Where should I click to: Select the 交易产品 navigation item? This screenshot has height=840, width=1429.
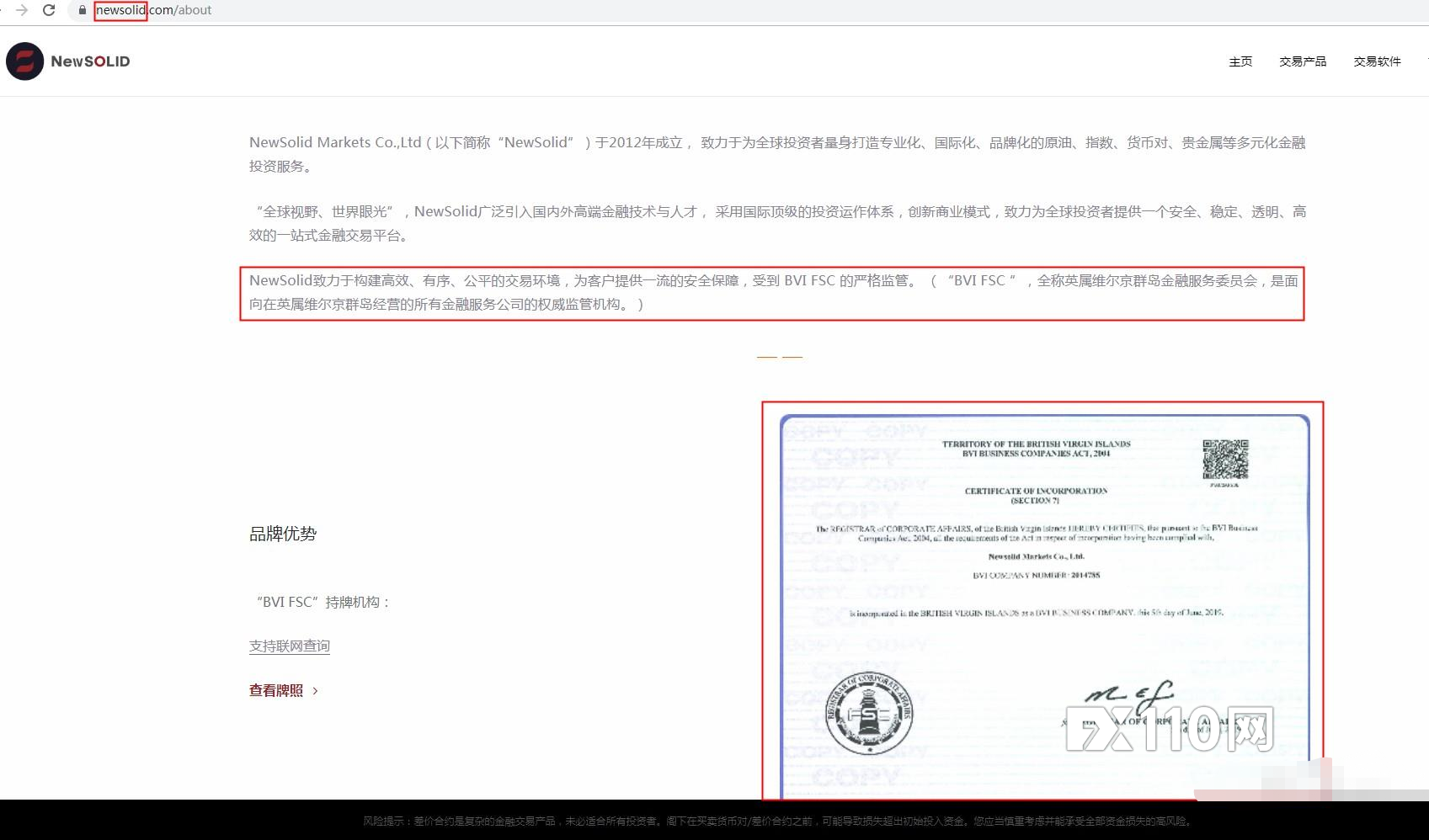[1302, 61]
